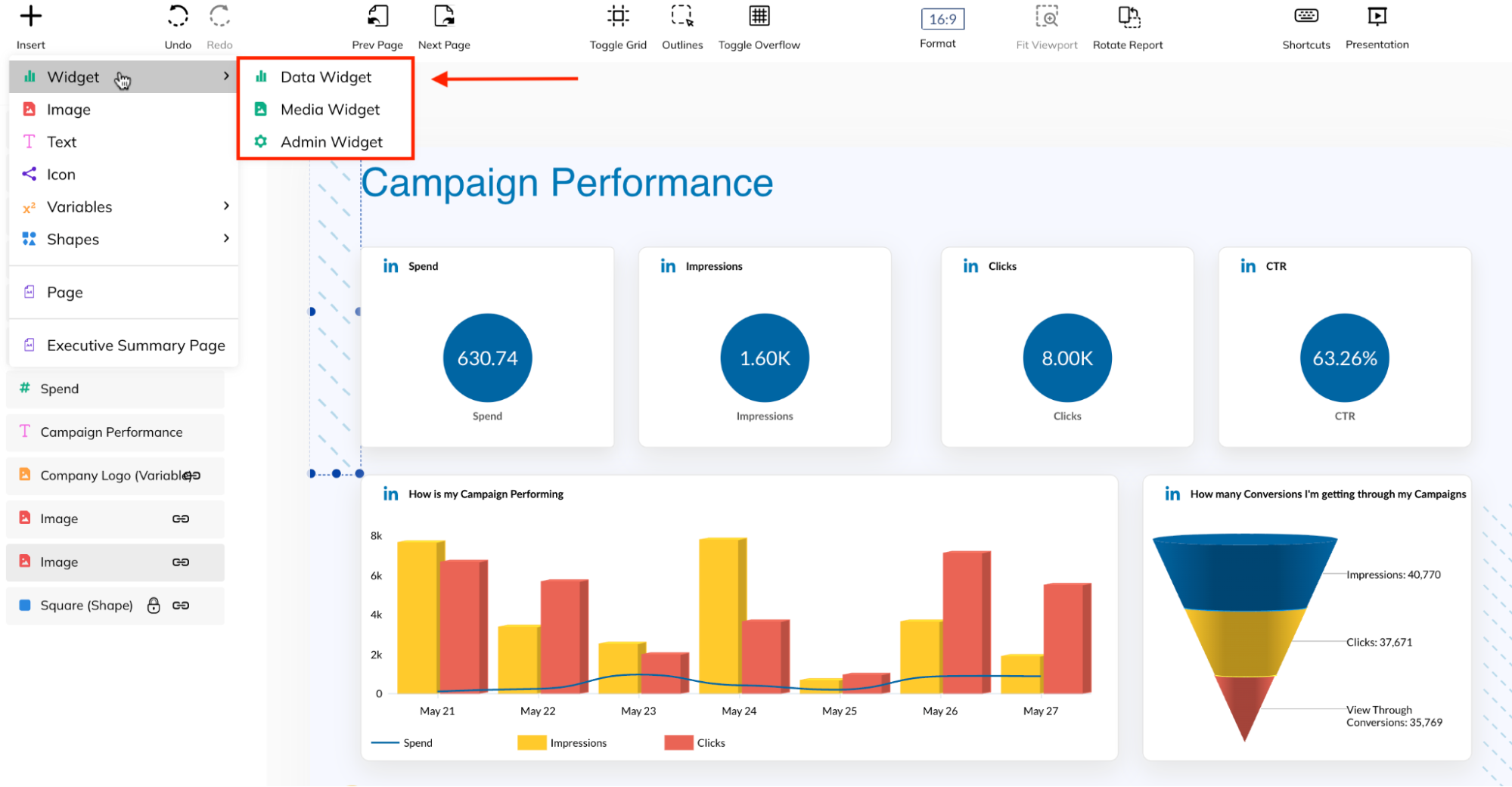Screen dimensions: 1512x787
Task: Click the lock toggle on Square Shape
Action: 154,605
